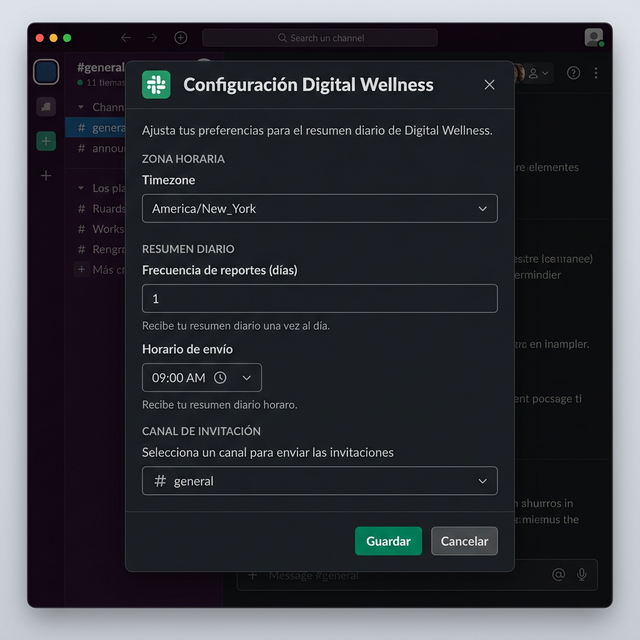
Task: Open the user profile avatar top right
Action: pyautogui.click(x=593, y=38)
